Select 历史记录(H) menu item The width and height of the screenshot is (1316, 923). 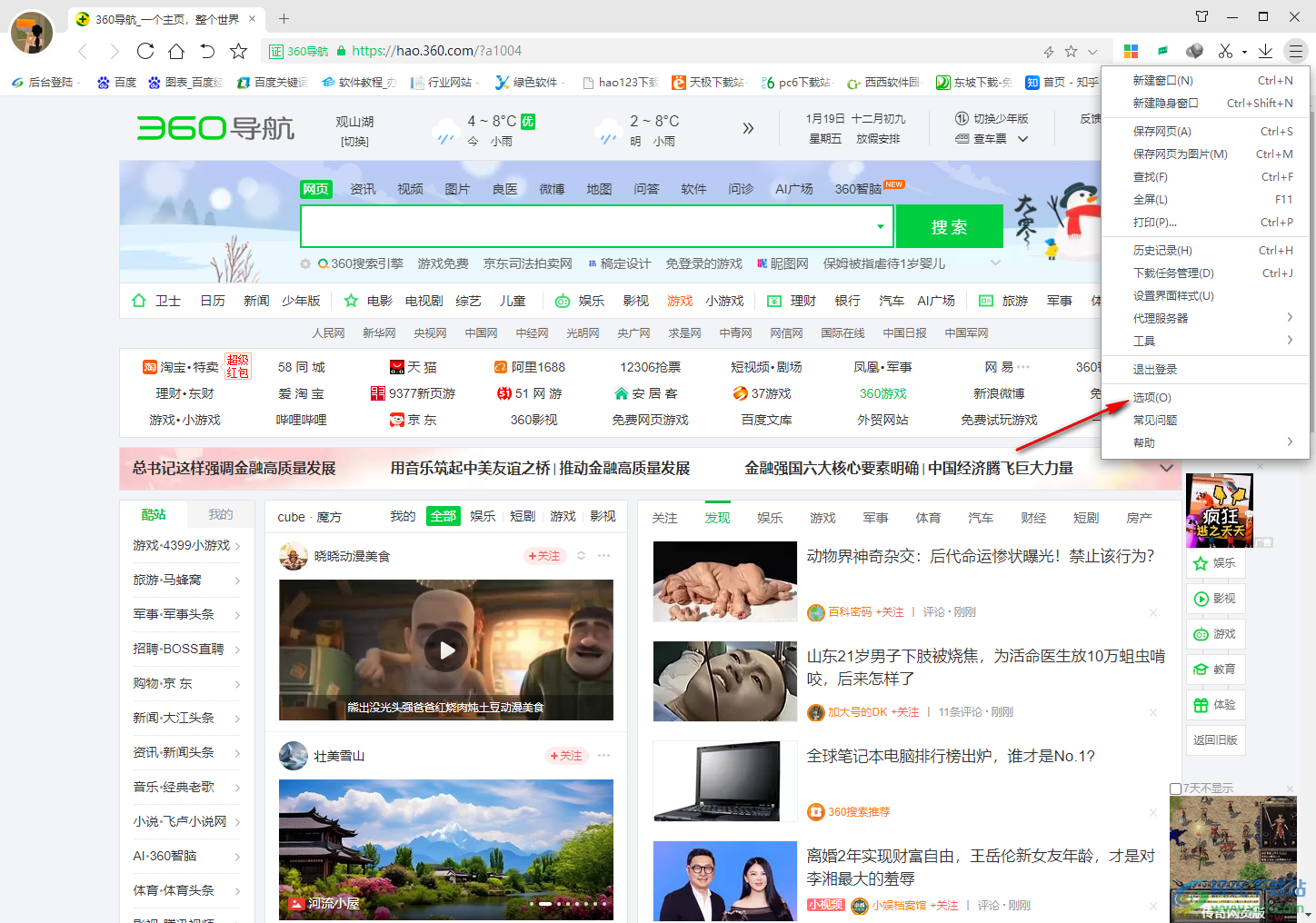click(x=1206, y=250)
